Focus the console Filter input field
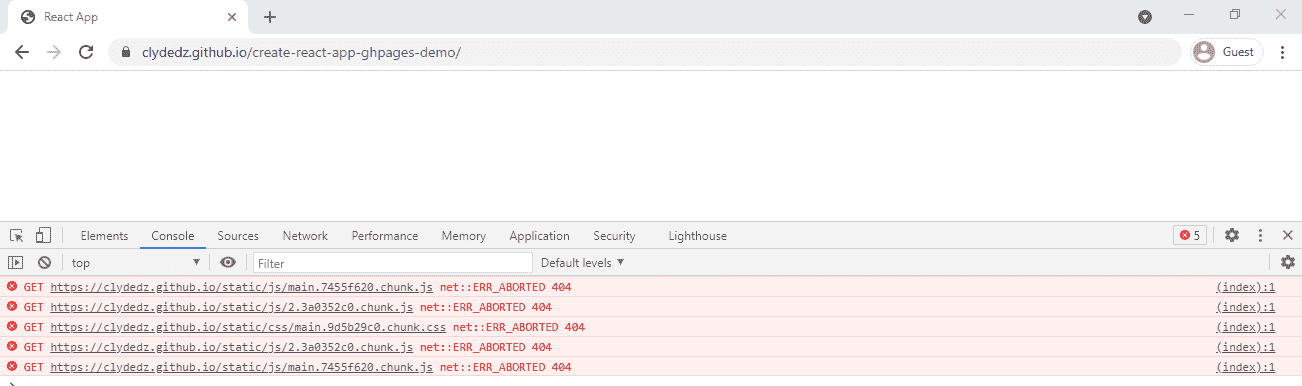The height and width of the screenshot is (386, 1302). [x=392, y=263]
